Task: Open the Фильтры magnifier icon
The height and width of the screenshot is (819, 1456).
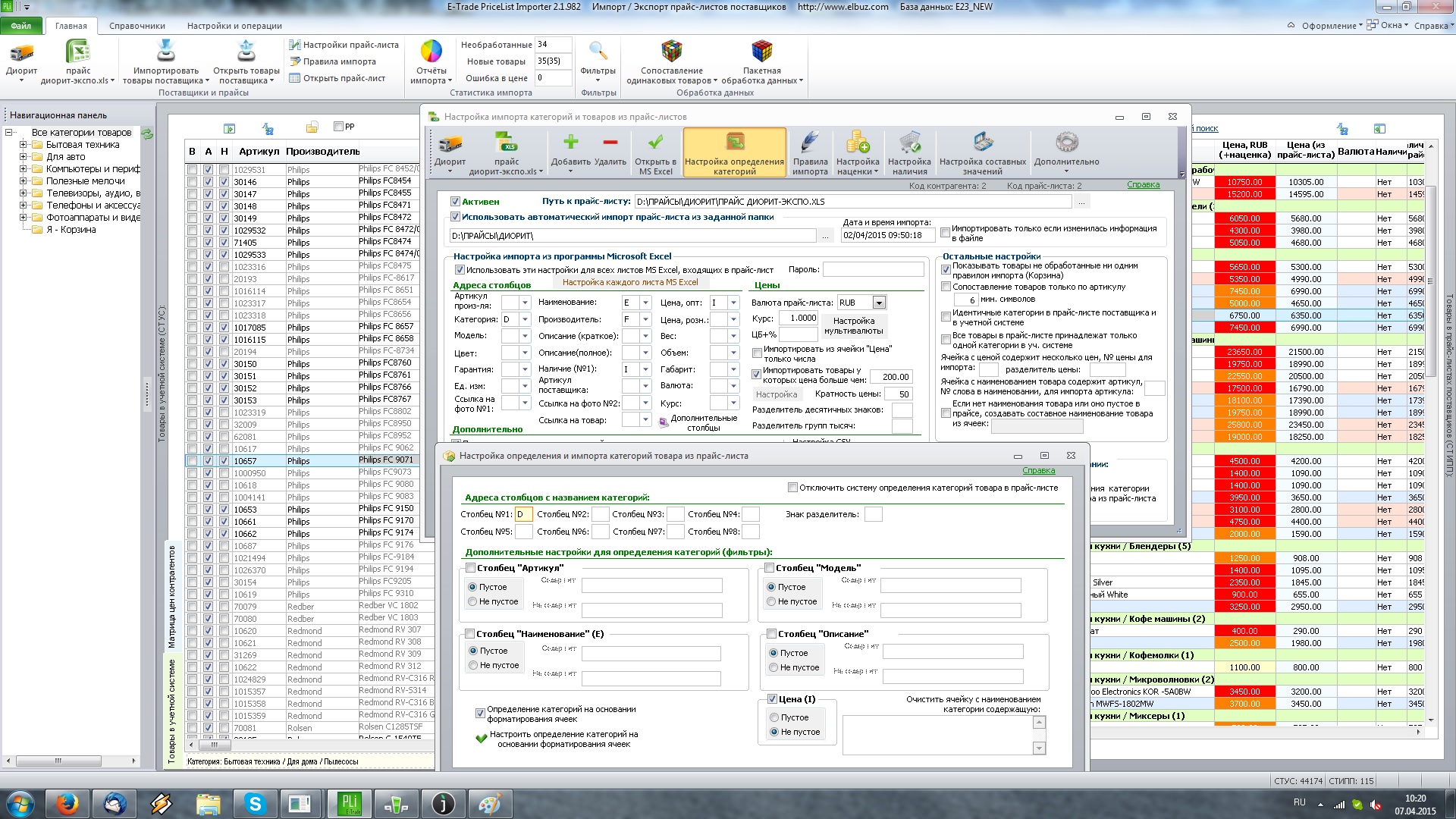Action: (598, 52)
